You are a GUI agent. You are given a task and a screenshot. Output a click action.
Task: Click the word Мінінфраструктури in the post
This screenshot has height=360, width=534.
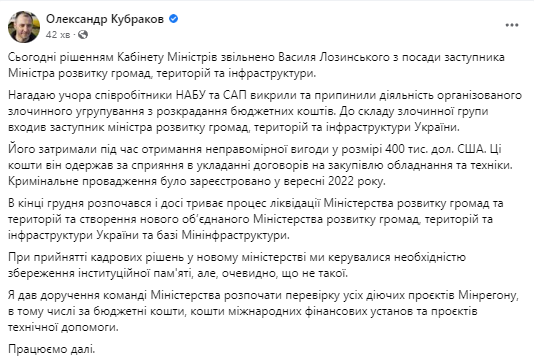(x=236, y=235)
